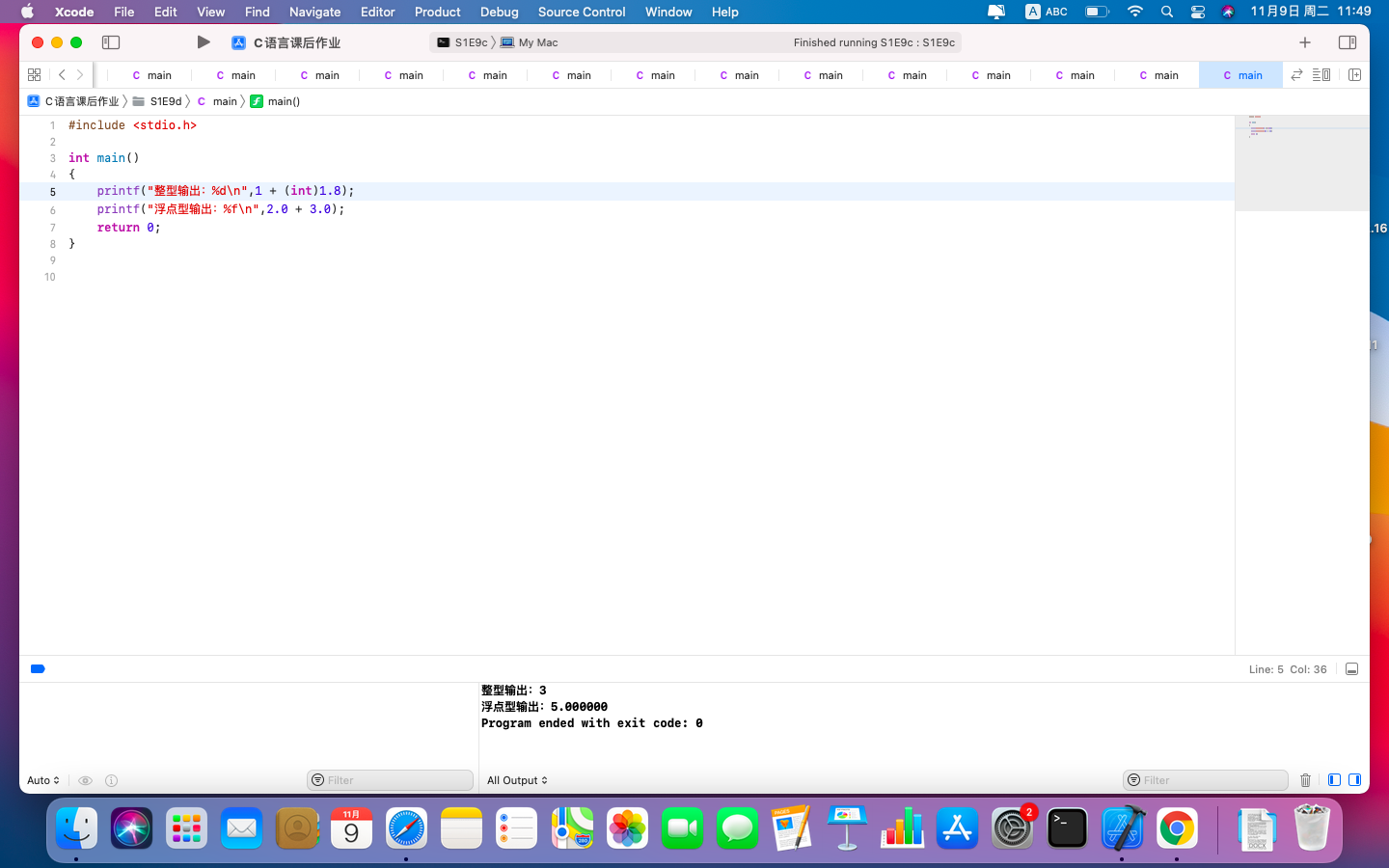Toggle the navigator sidebar panel

pyautogui.click(x=111, y=42)
